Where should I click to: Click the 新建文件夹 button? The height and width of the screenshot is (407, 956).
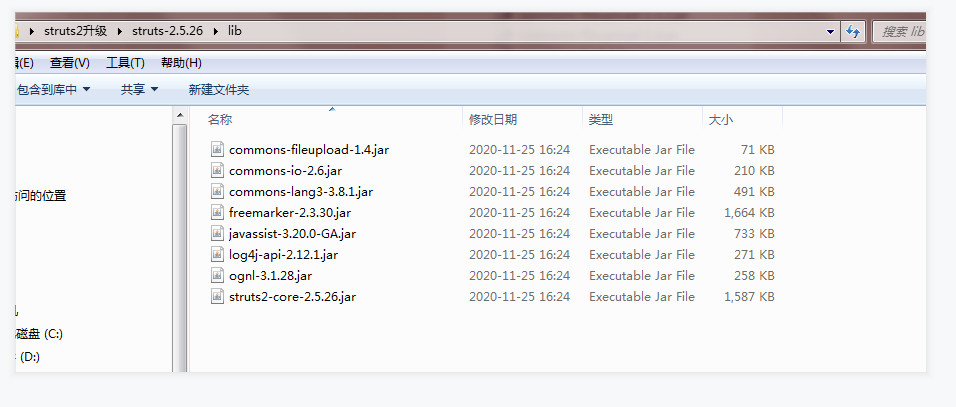click(x=219, y=90)
